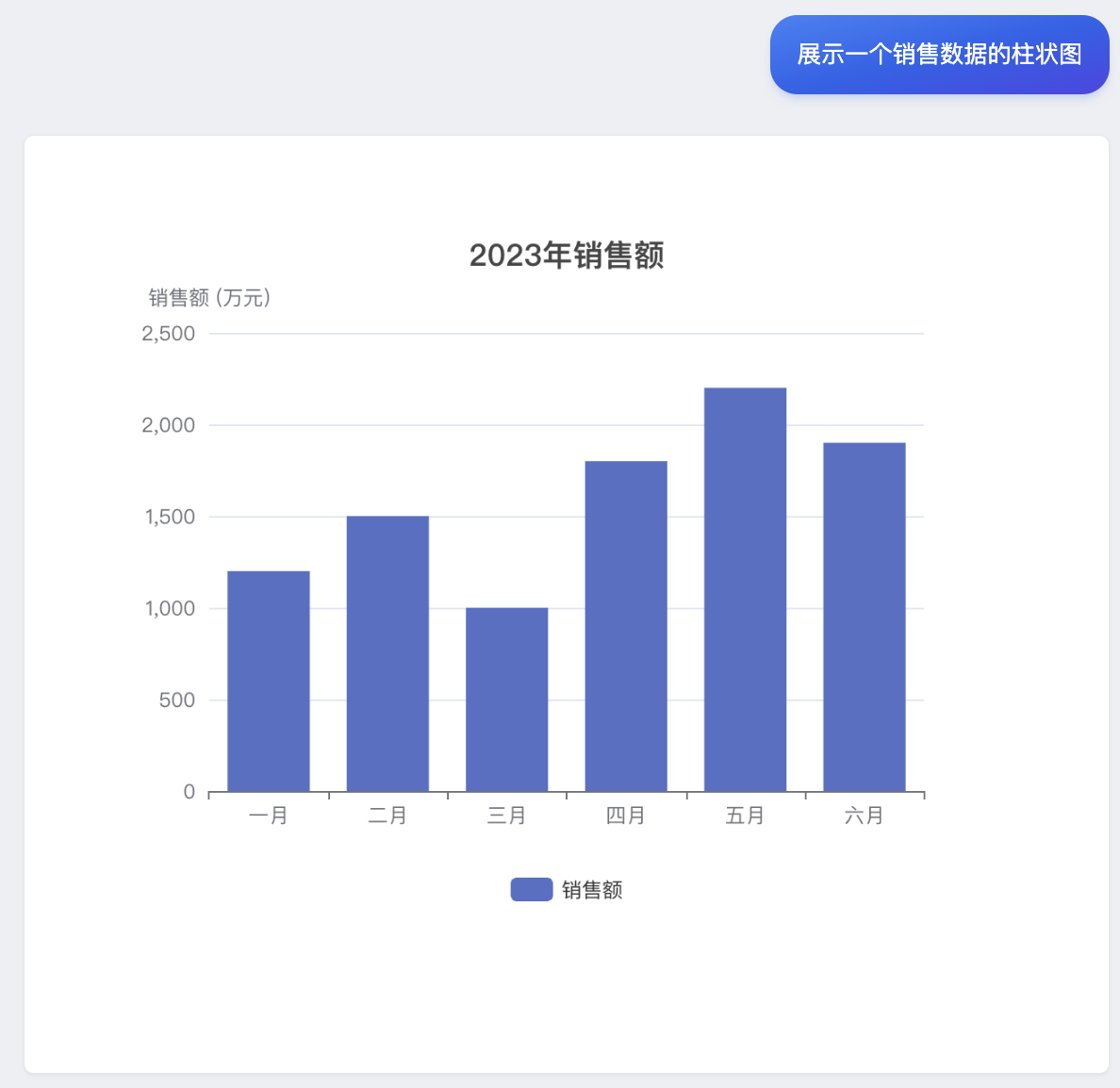
Task: Click the 三月 bar
Action: click(x=506, y=698)
